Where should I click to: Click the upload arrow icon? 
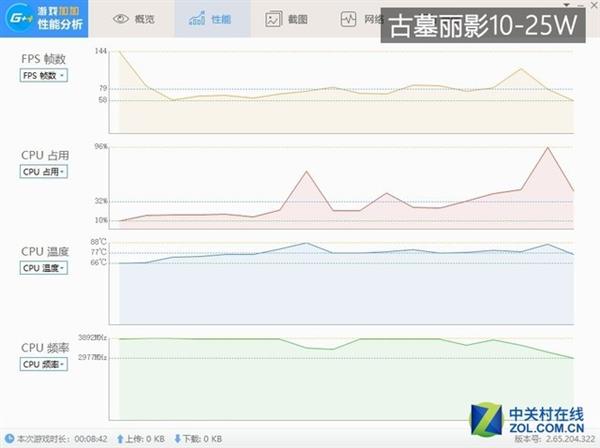click(x=120, y=439)
